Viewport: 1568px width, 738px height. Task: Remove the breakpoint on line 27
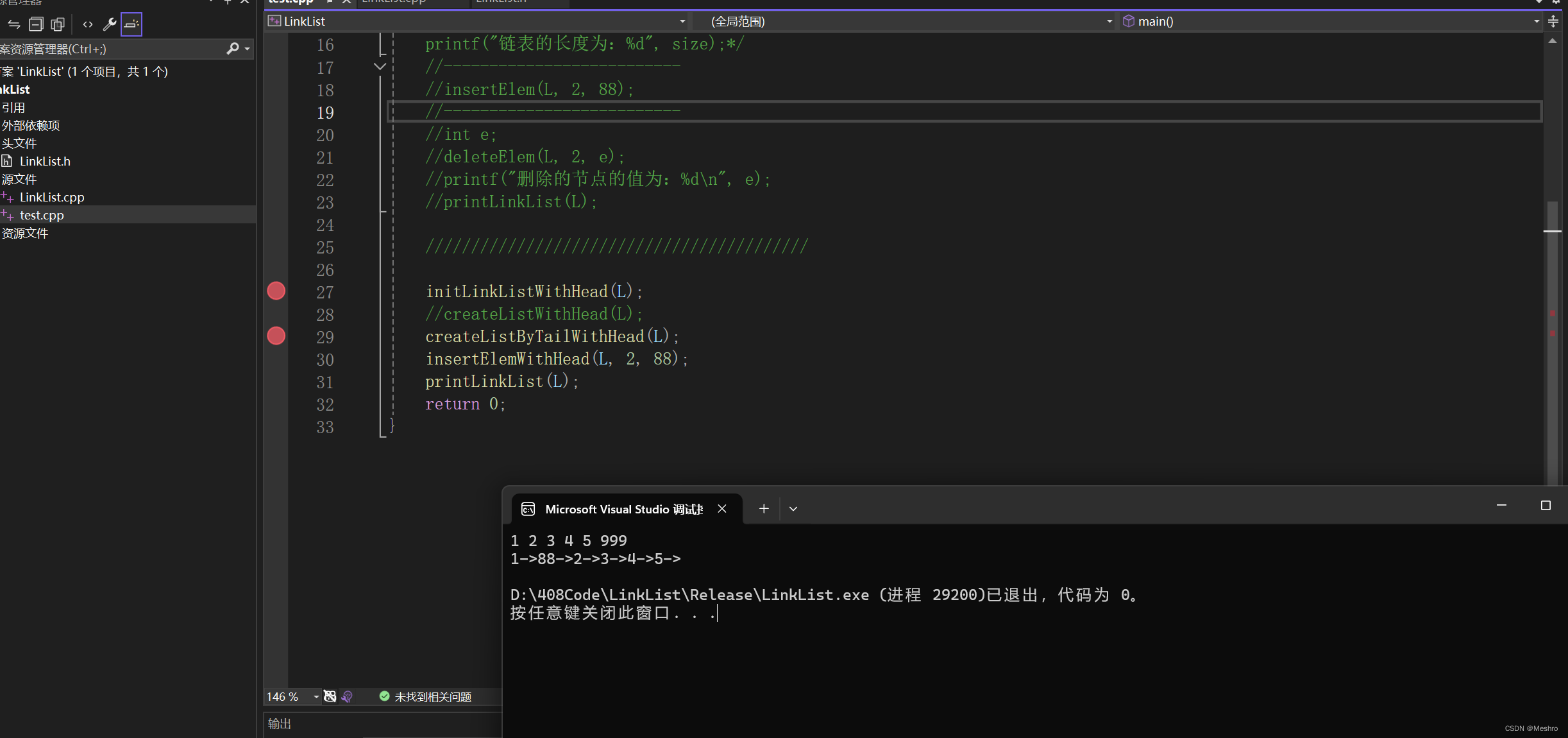[x=276, y=291]
